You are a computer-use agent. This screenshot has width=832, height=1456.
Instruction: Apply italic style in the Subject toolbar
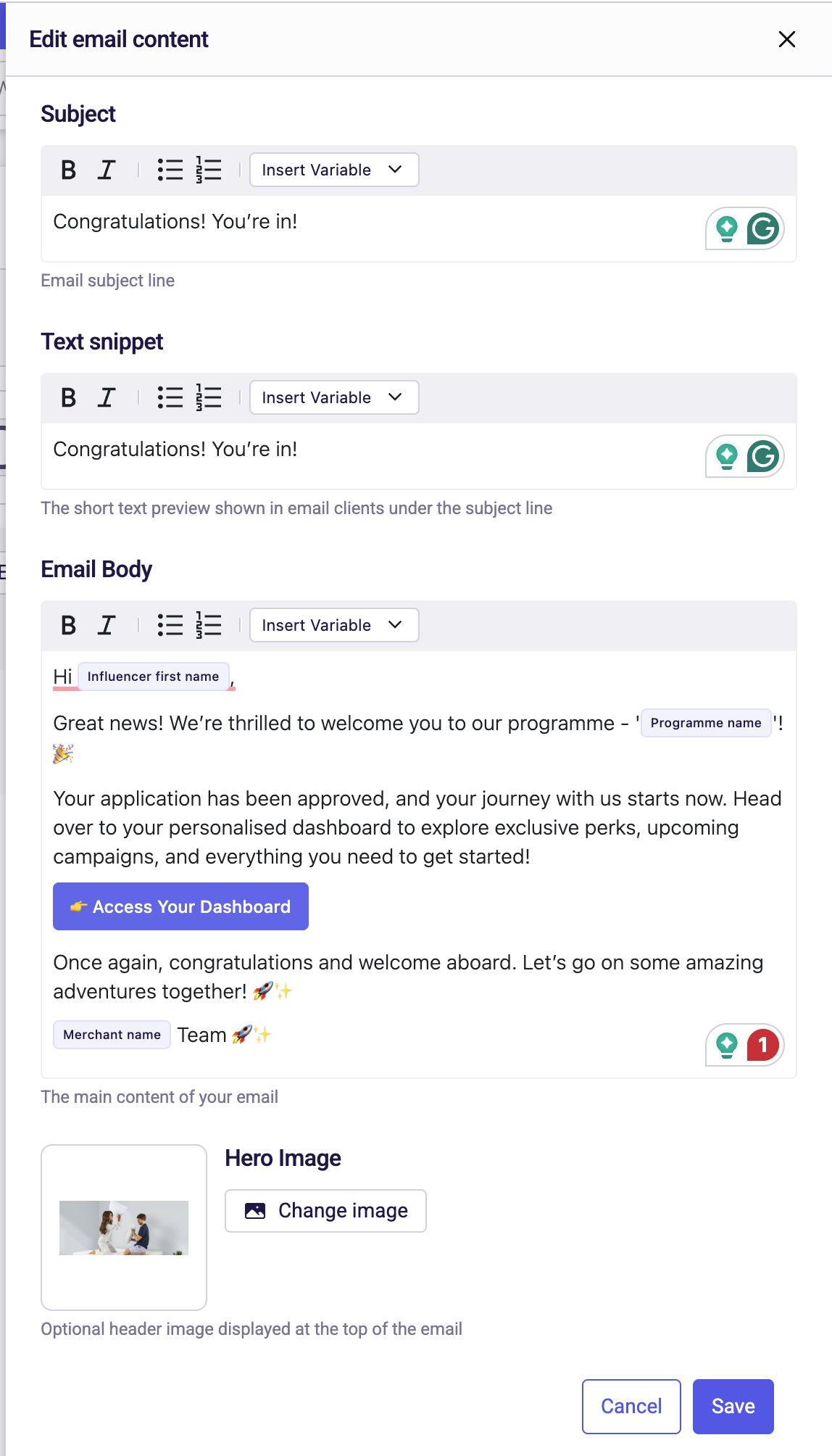coord(106,170)
